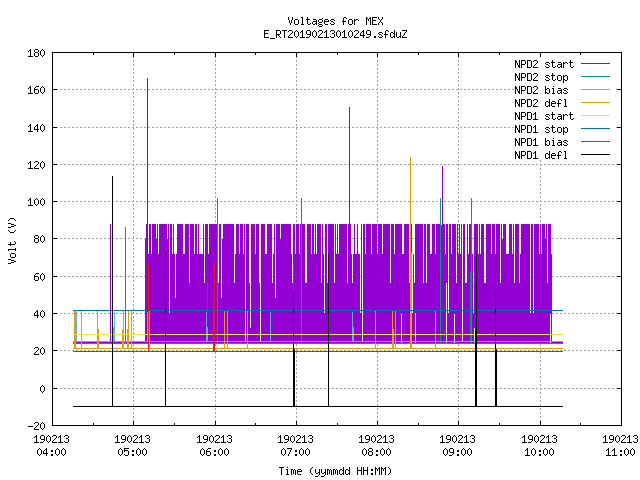Click the 0 y-axis tick label
Viewport: 640px width, 480px height.
pos(42,389)
